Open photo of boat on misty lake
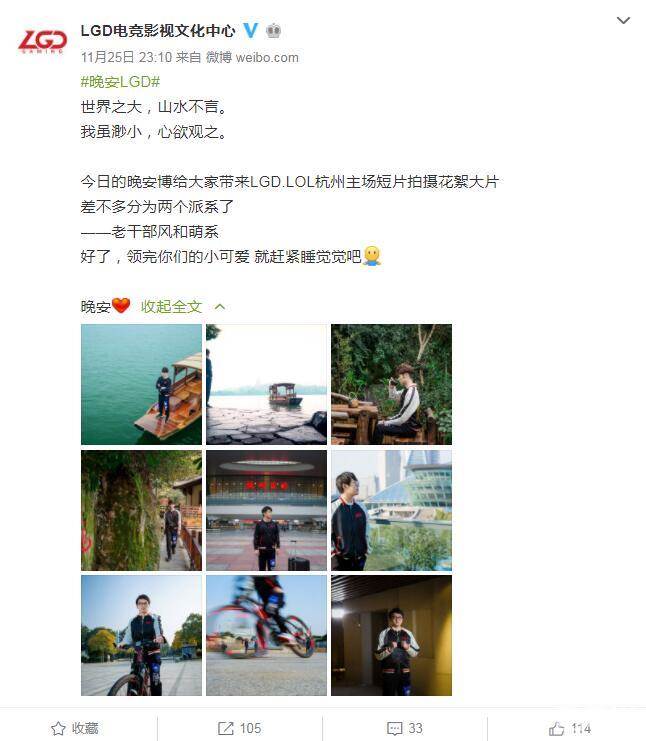The height and width of the screenshot is (741, 646). click(266, 384)
